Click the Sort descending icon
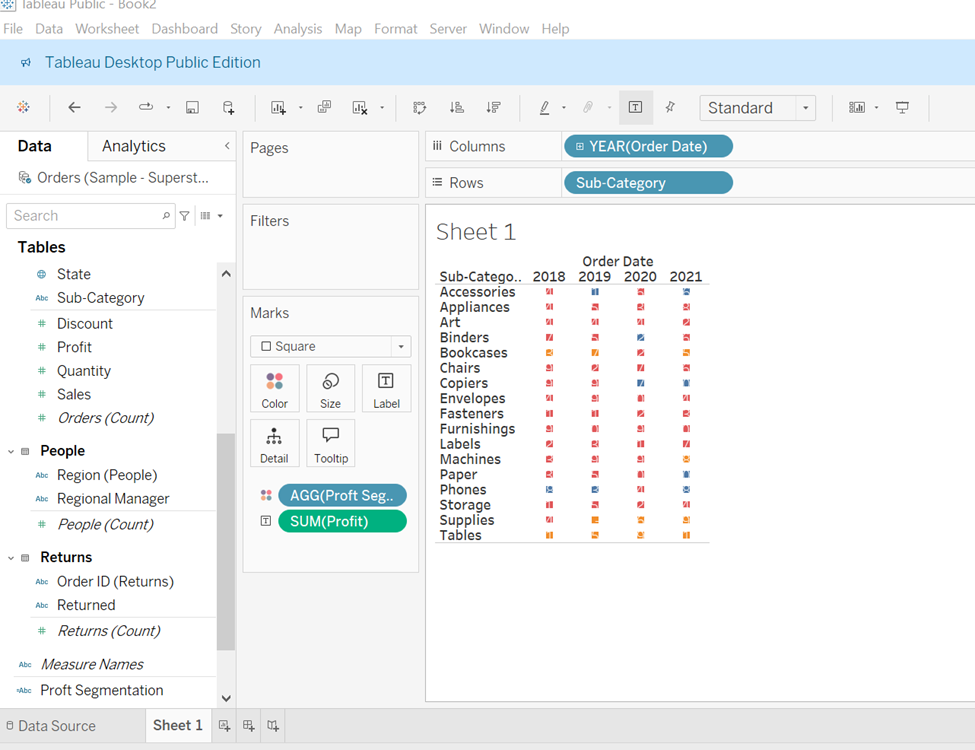The image size is (975, 750). click(x=494, y=108)
